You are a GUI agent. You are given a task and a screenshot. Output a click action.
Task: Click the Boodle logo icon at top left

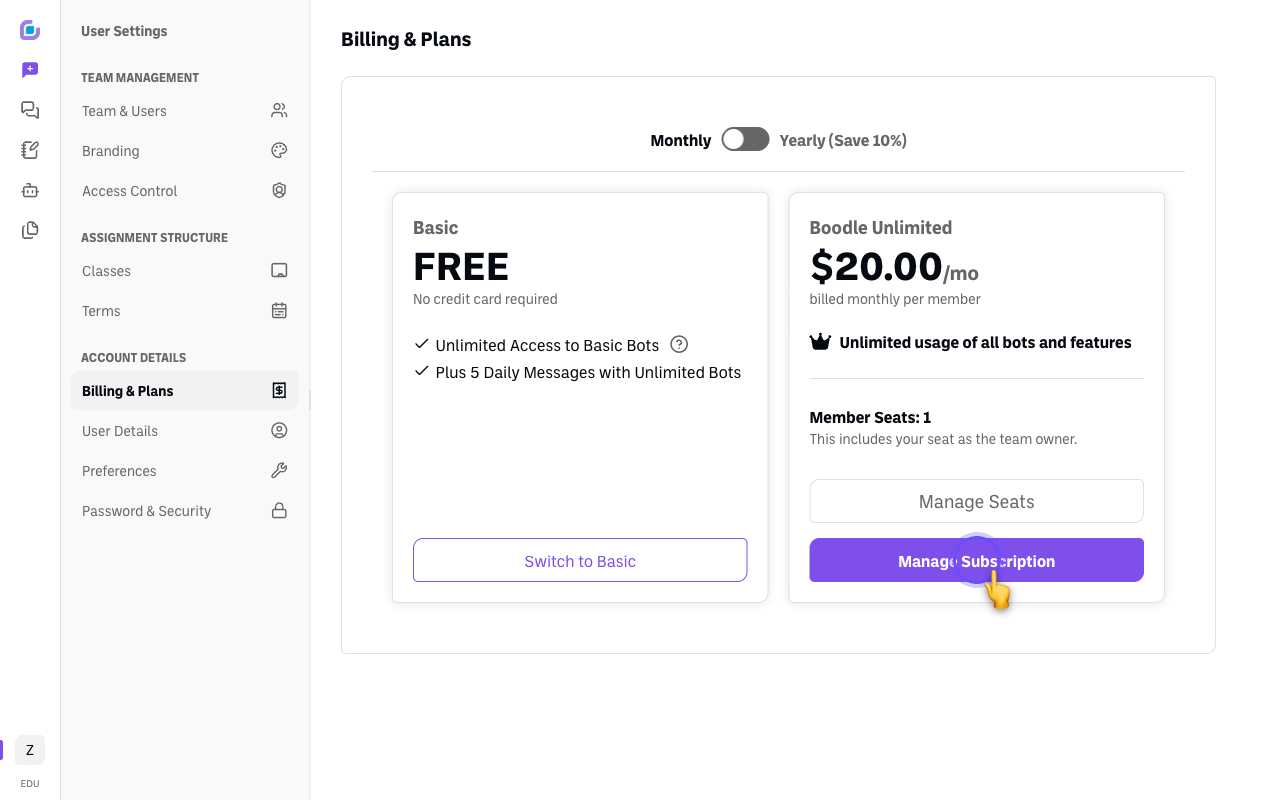point(30,30)
